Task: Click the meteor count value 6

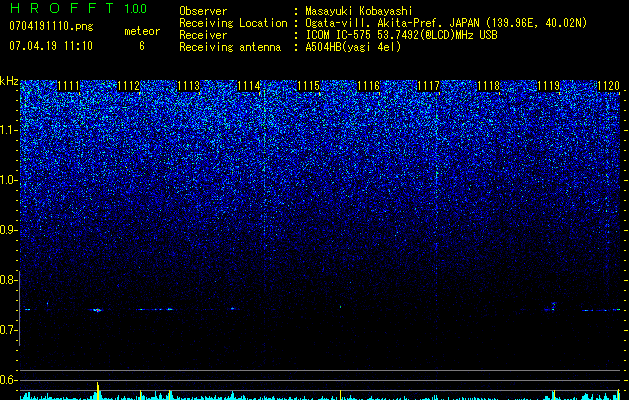Action: pyautogui.click(x=142, y=46)
